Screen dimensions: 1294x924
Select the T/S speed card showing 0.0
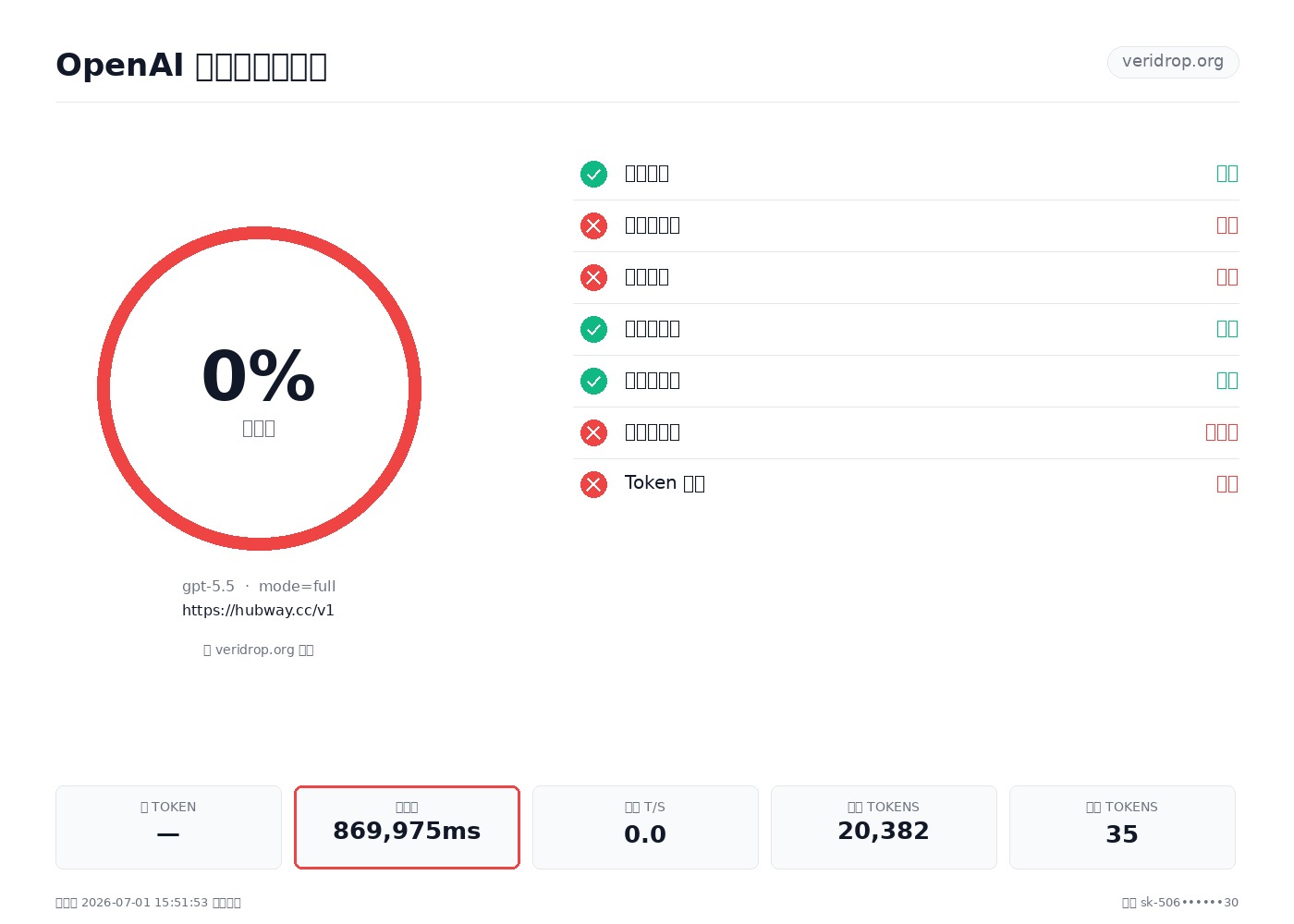click(645, 827)
